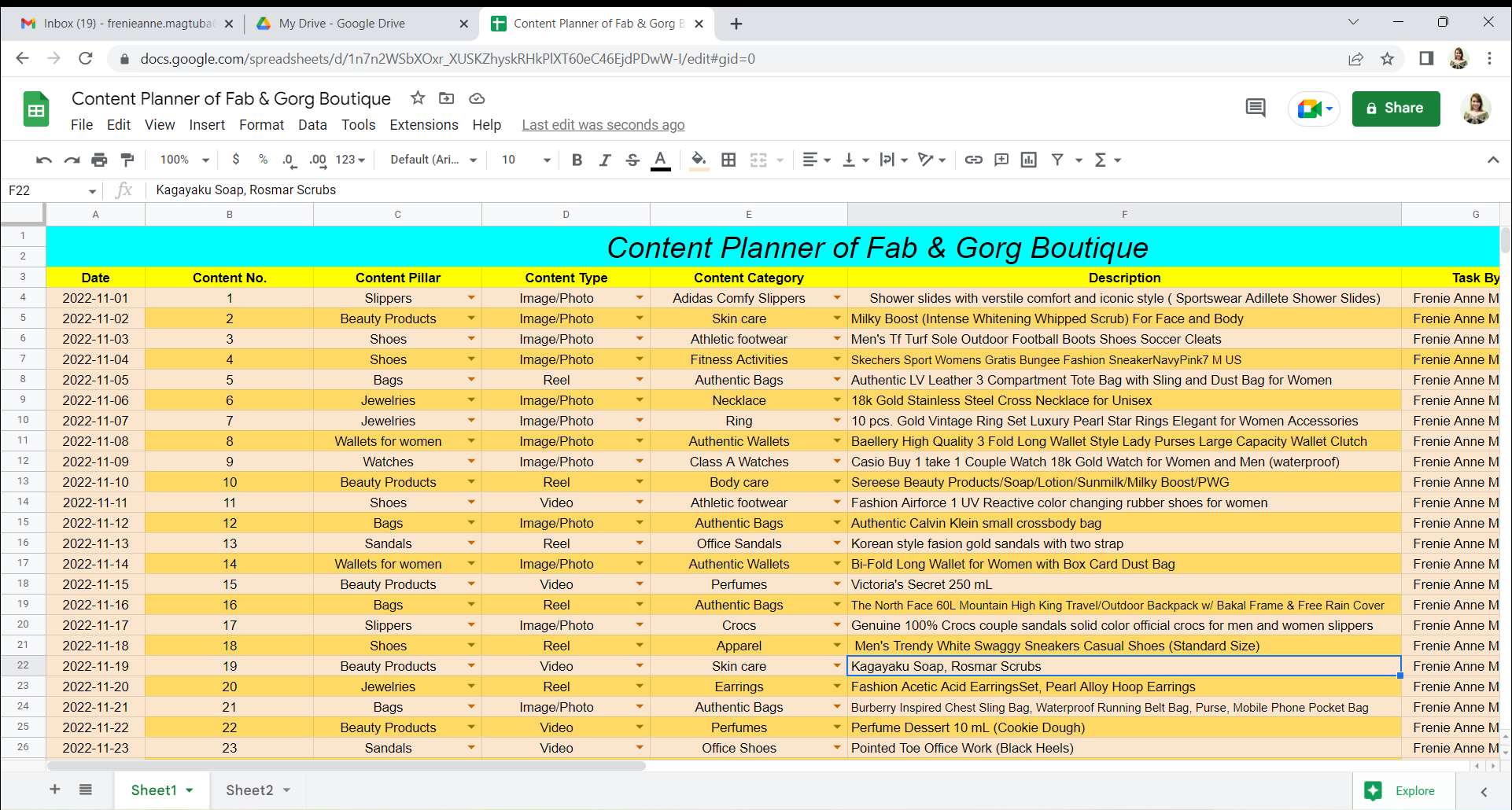Click the Name box showing F22
The image size is (1512, 810).
tap(52, 190)
